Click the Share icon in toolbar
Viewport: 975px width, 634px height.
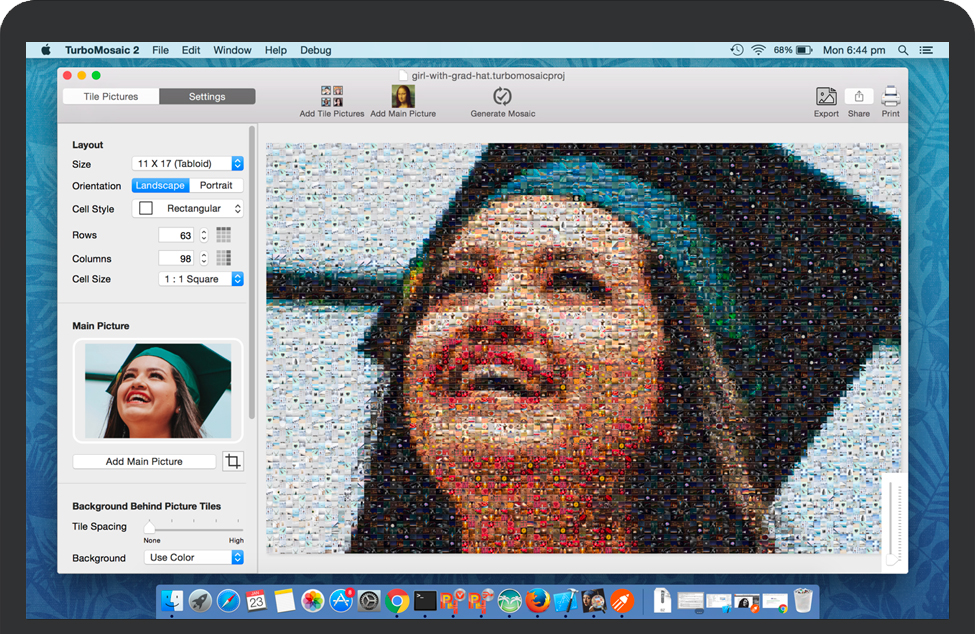tap(858, 97)
